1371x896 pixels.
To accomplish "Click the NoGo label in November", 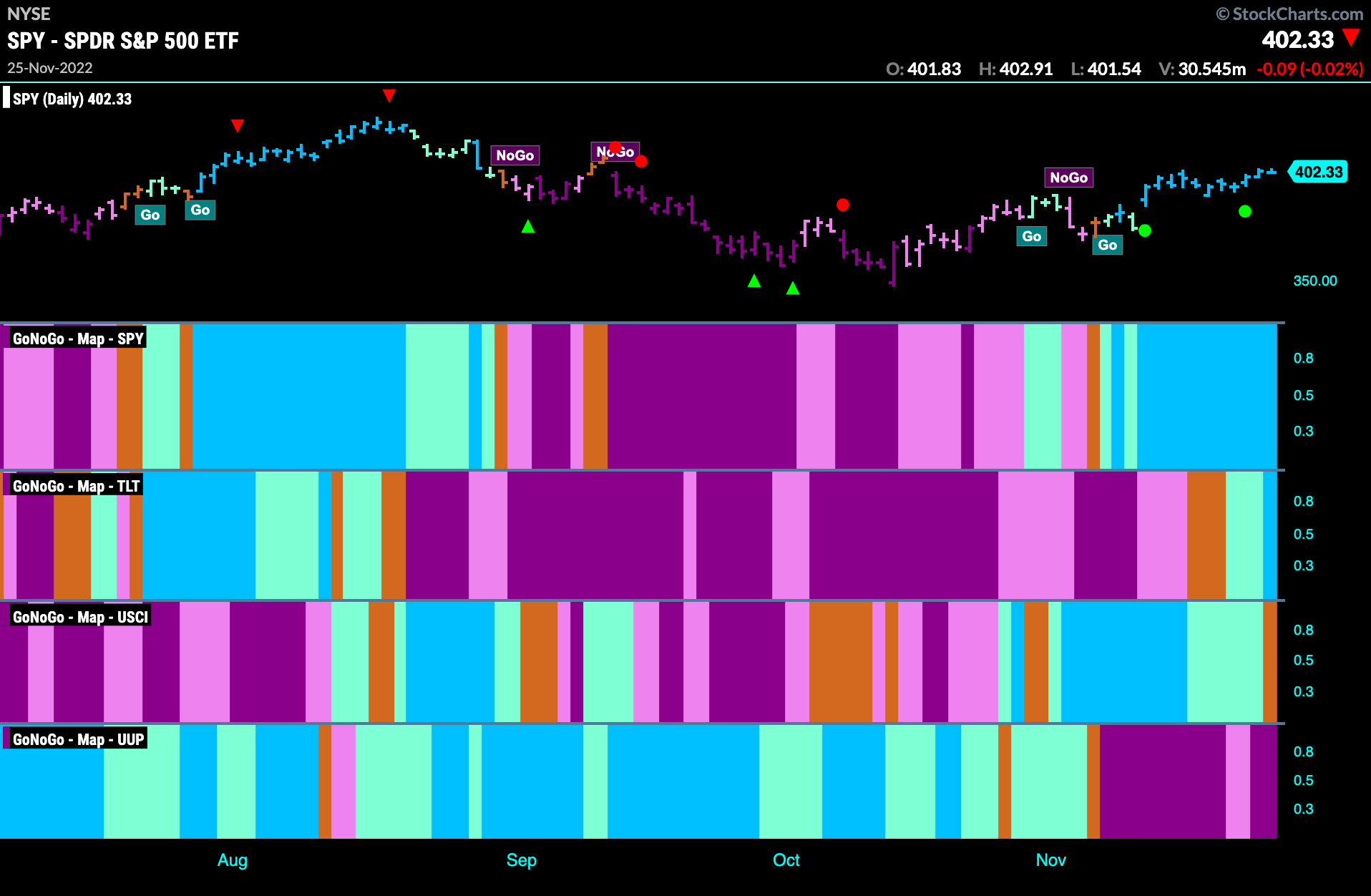I will click(x=1069, y=177).
